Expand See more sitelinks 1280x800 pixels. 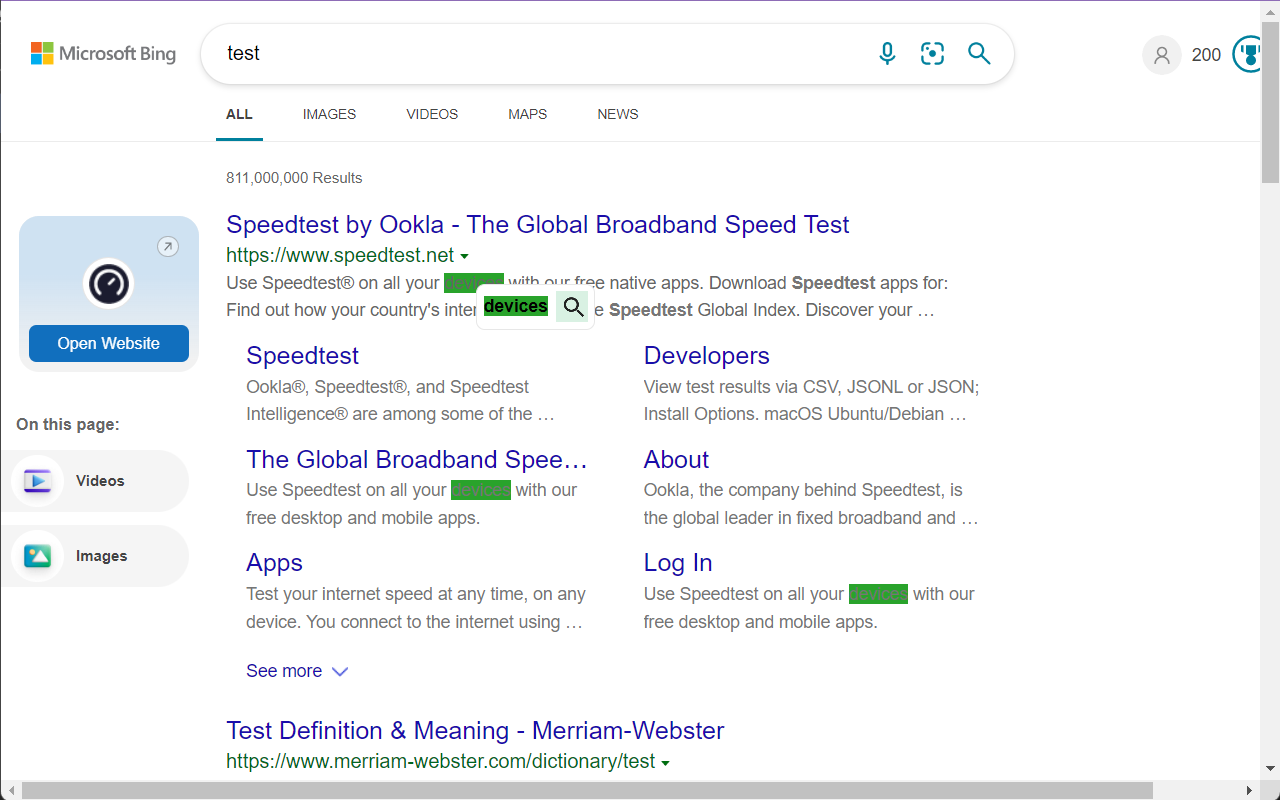[297, 671]
